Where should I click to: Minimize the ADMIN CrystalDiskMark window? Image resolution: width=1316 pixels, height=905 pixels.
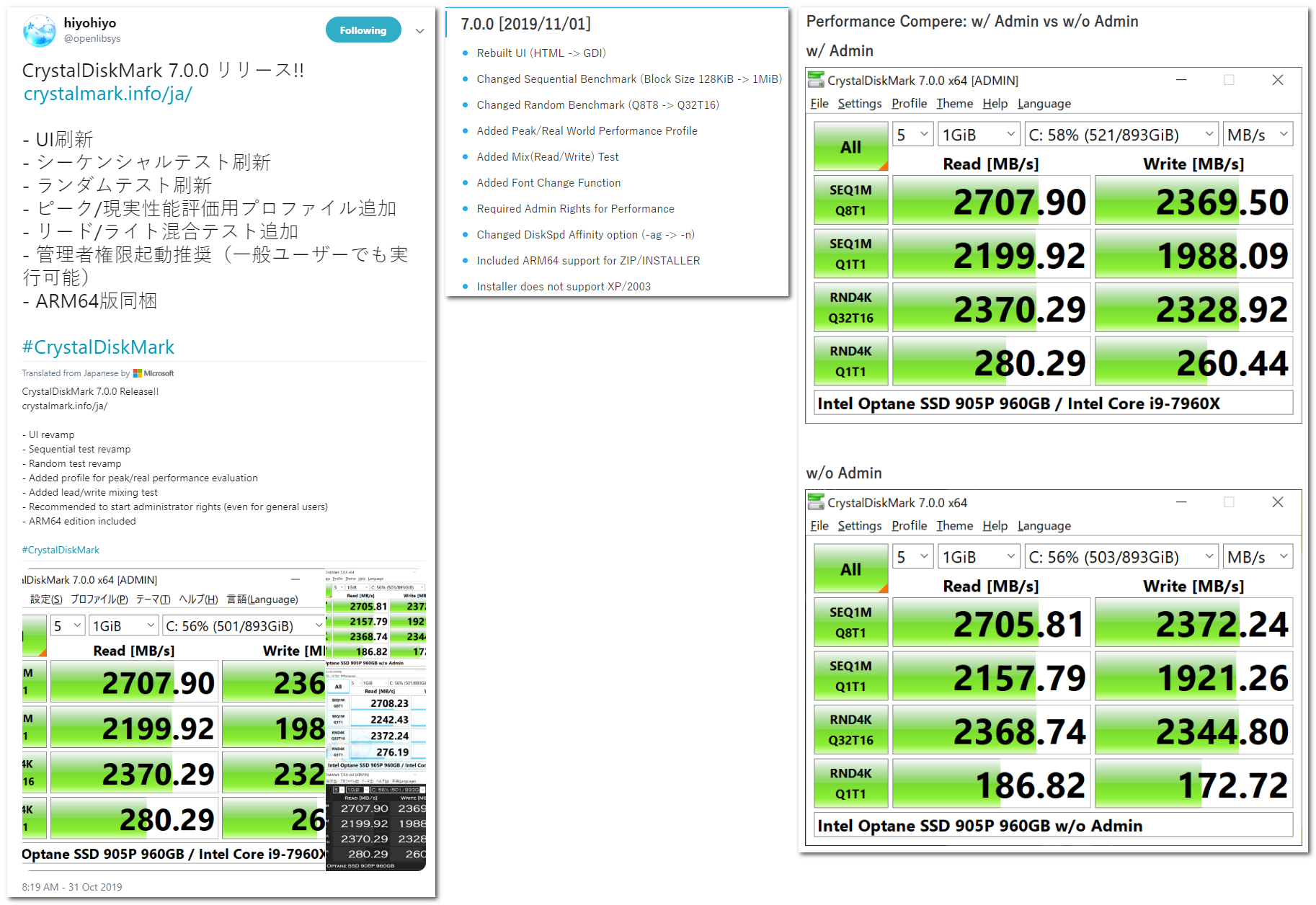point(1181,80)
